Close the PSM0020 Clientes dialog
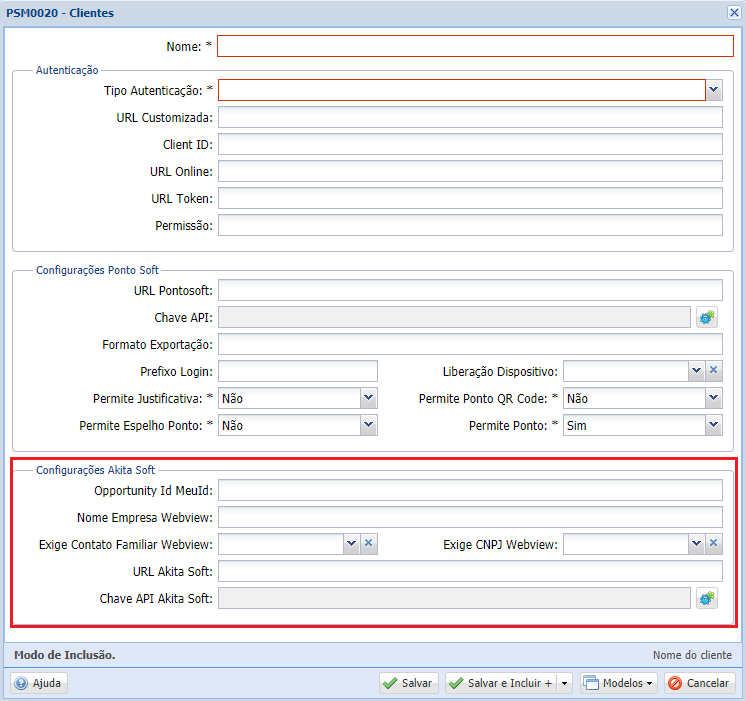This screenshot has width=746, height=701. (x=734, y=12)
